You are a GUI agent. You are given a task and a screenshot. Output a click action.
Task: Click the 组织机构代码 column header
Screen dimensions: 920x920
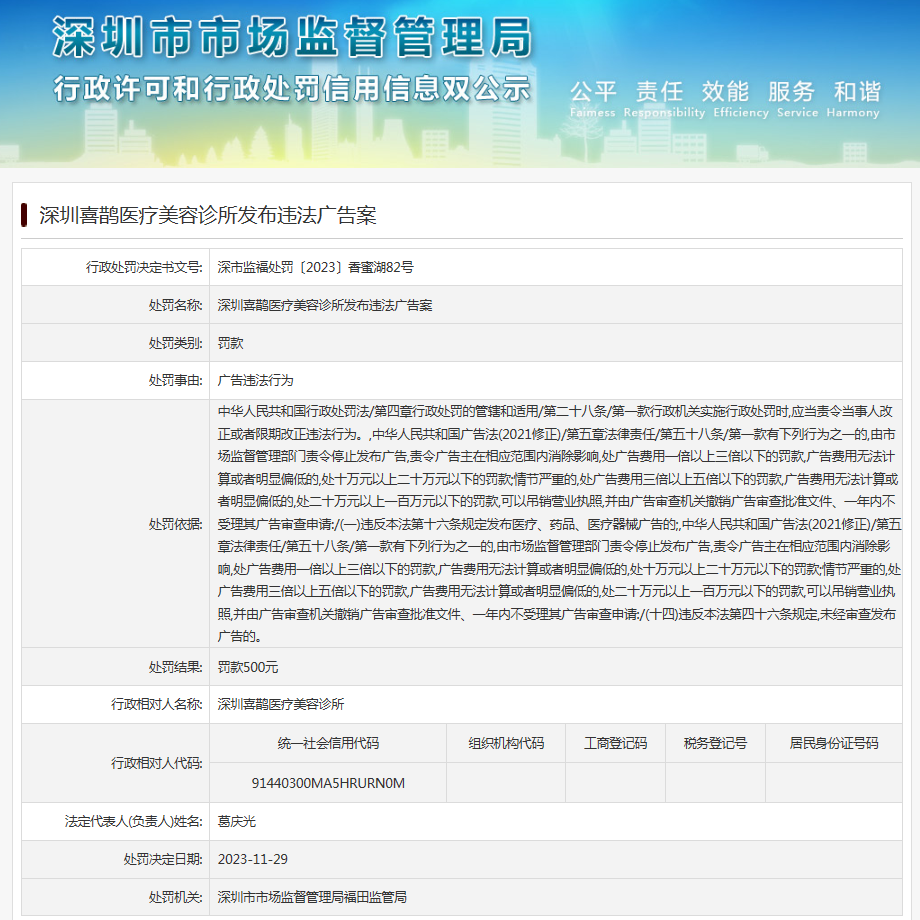[506, 743]
